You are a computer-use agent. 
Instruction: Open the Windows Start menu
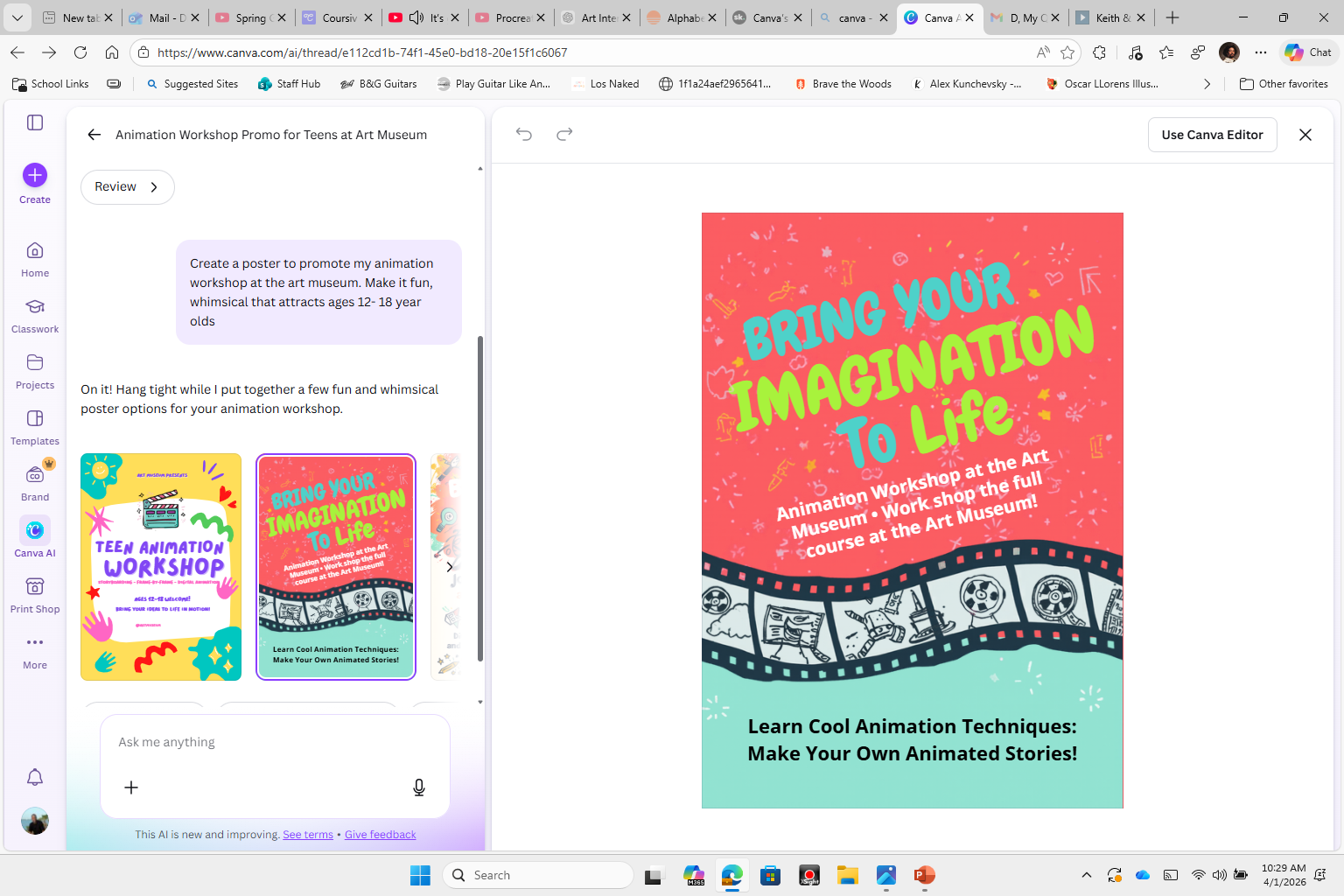tap(420, 875)
